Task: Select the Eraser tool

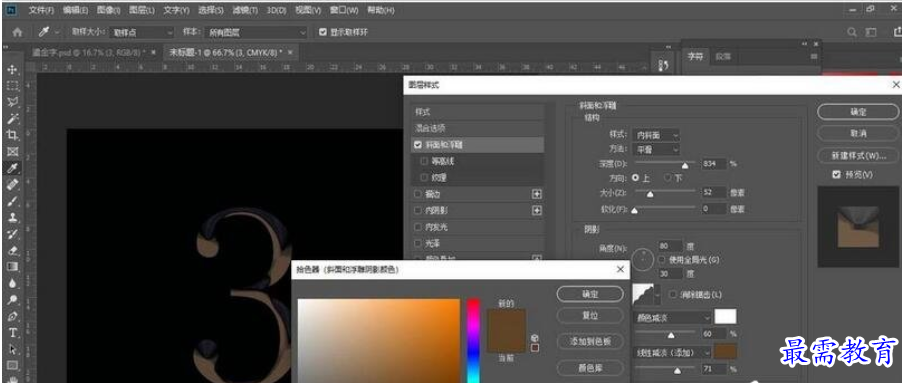Action: tap(12, 250)
